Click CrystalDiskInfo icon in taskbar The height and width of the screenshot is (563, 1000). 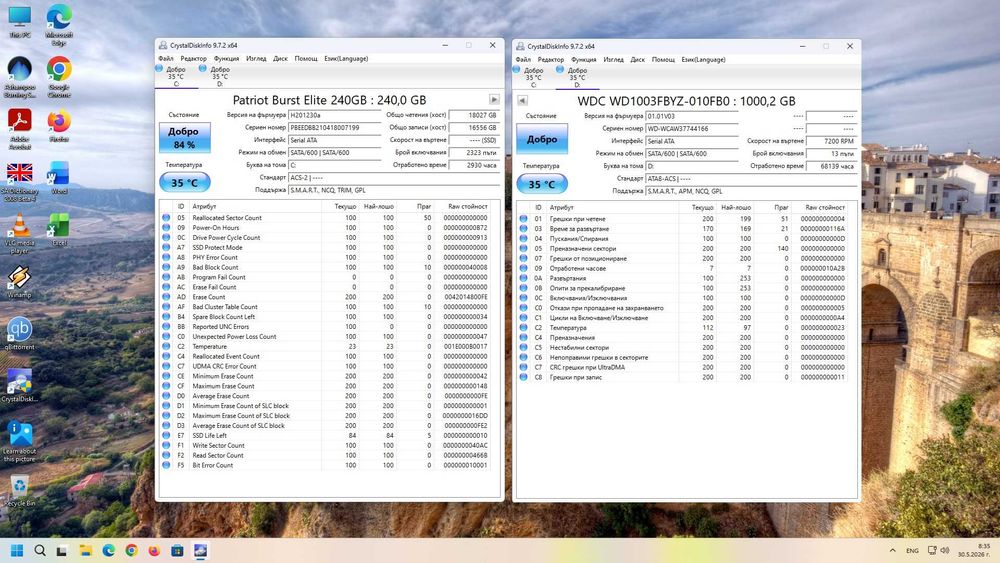[200, 550]
